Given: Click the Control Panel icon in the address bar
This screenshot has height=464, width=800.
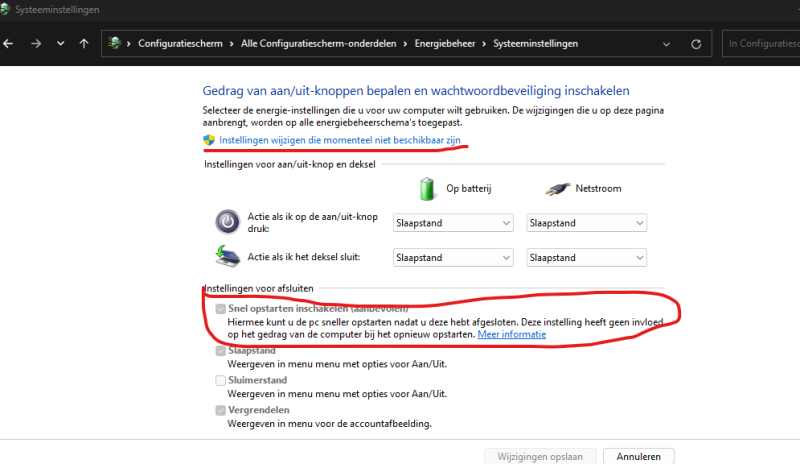Looking at the screenshot, I should pos(117,44).
